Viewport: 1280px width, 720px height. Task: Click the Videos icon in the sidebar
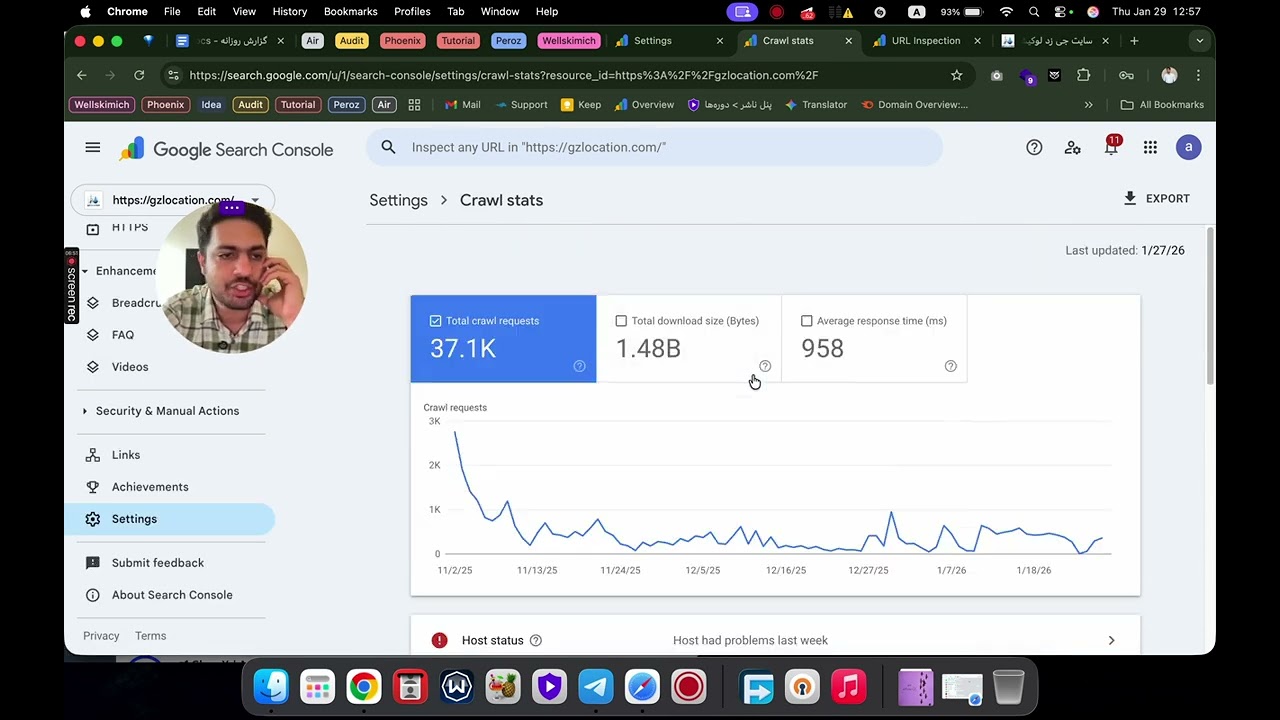coord(93,367)
